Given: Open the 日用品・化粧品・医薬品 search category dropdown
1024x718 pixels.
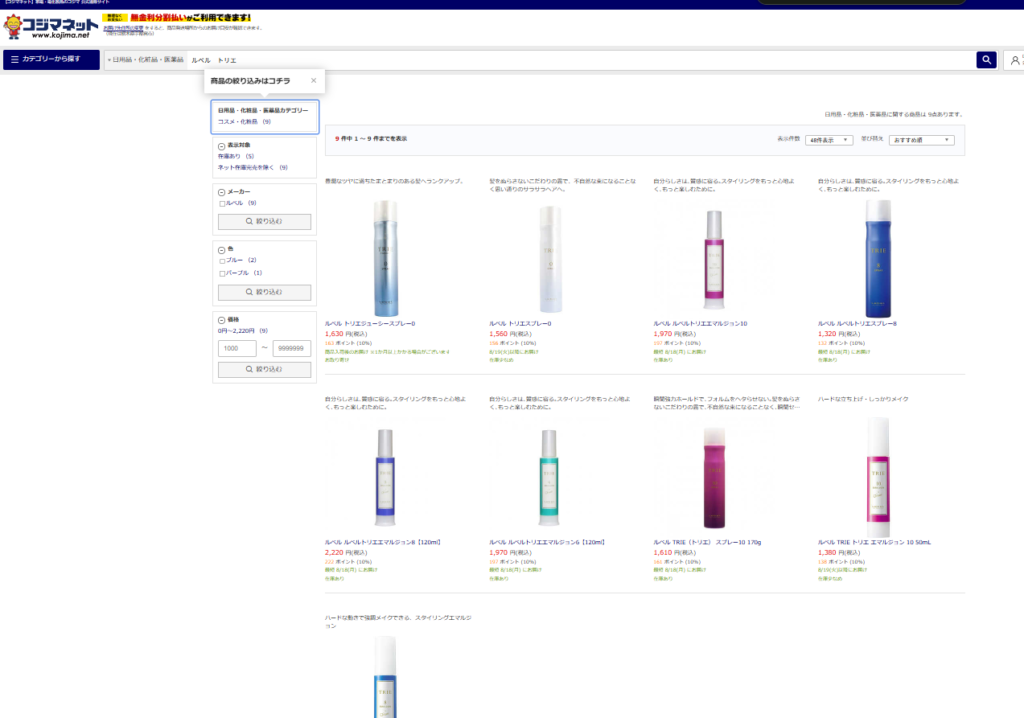Looking at the screenshot, I should point(146,60).
